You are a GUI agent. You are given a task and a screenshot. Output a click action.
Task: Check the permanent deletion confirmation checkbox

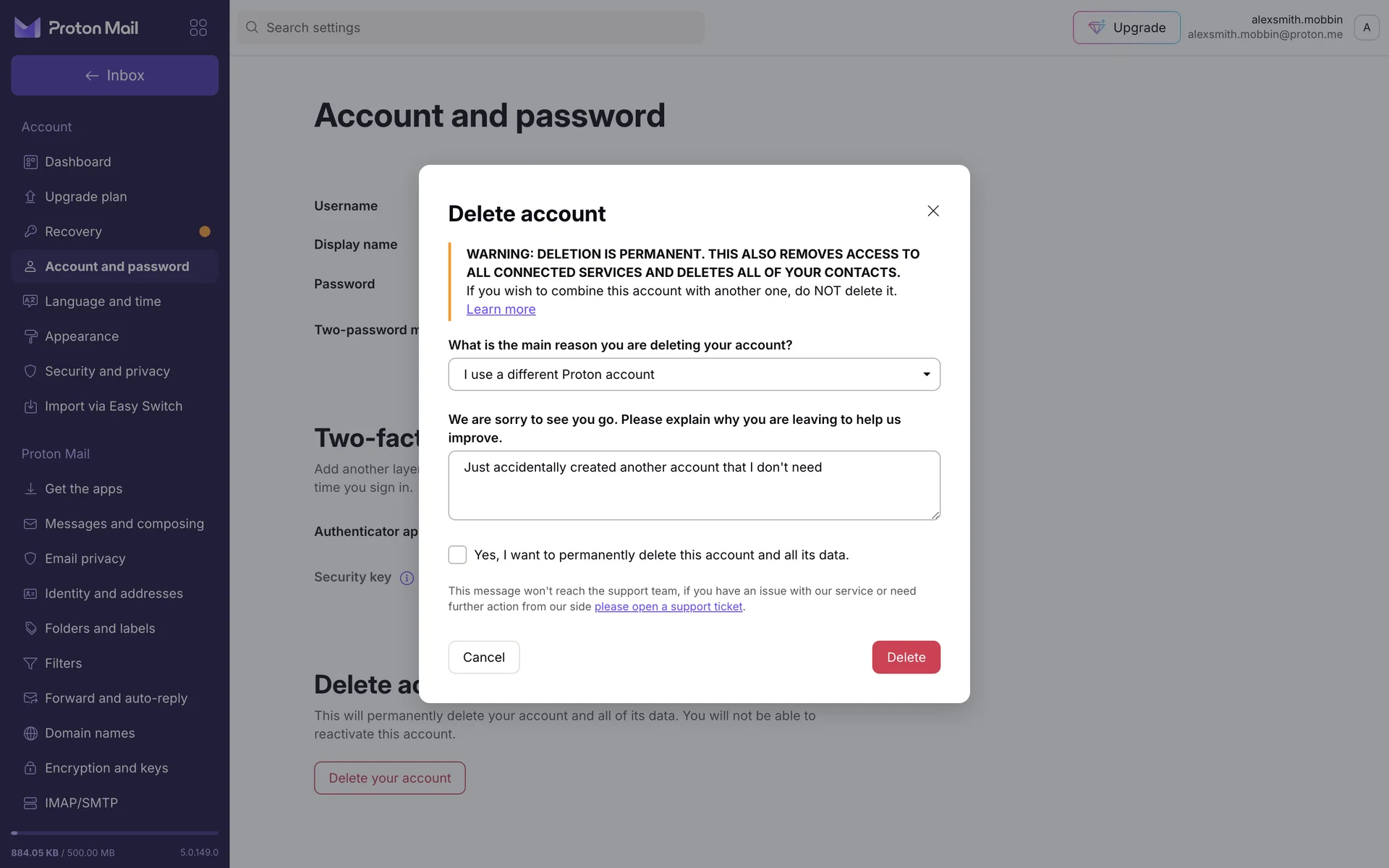[x=457, y=555]
